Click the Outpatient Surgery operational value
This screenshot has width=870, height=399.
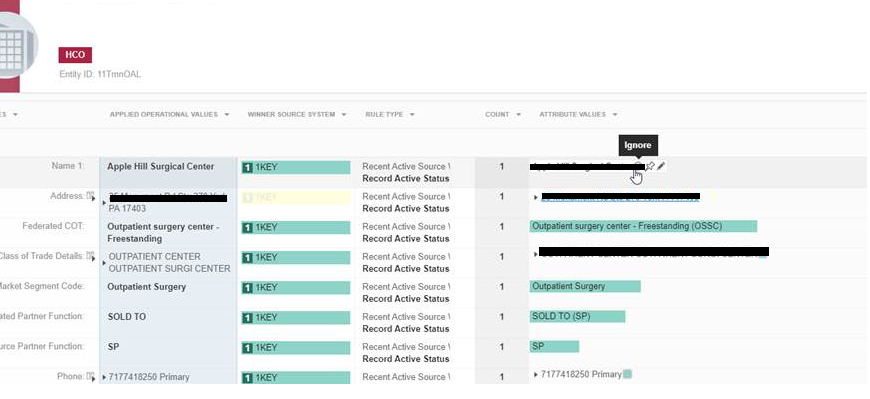[x=146, y=287]
